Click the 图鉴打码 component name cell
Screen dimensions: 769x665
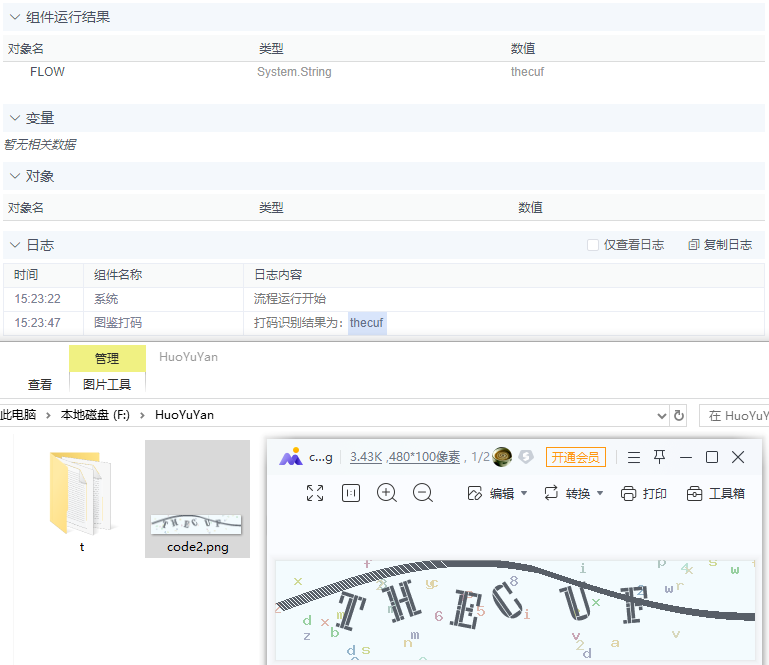coord(118,323)
